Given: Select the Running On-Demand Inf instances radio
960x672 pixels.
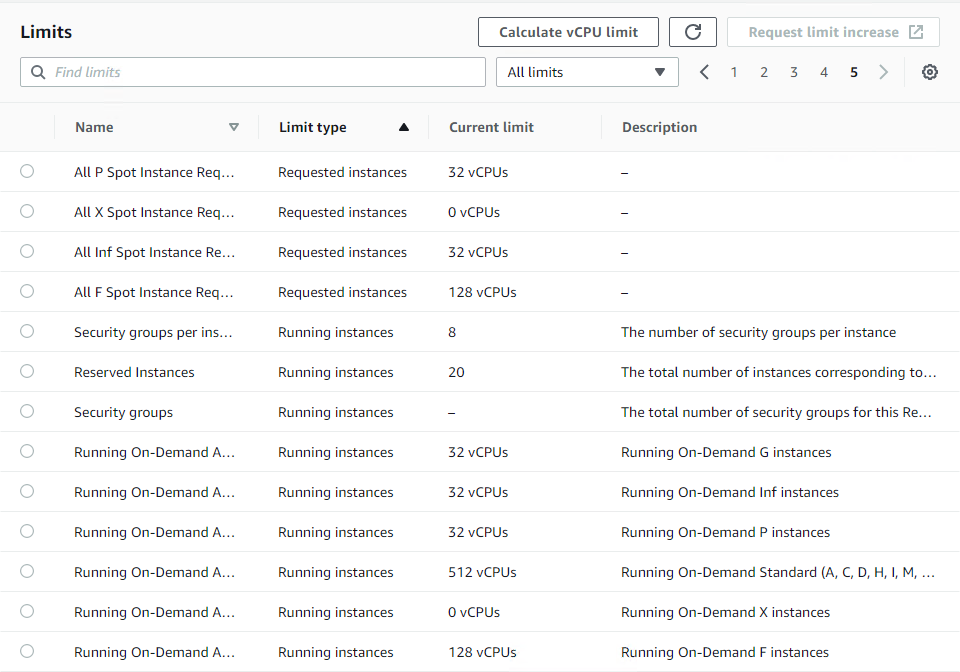Looking at the screenshot, I should pyautogui.click(x=27, y=491).
